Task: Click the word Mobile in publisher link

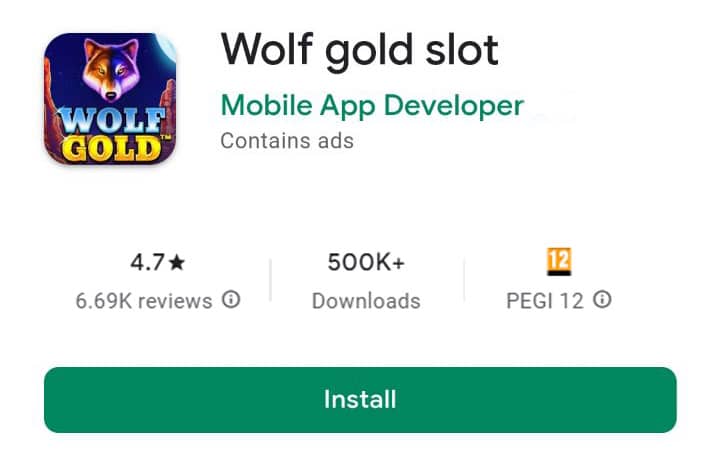Action: 266,105
